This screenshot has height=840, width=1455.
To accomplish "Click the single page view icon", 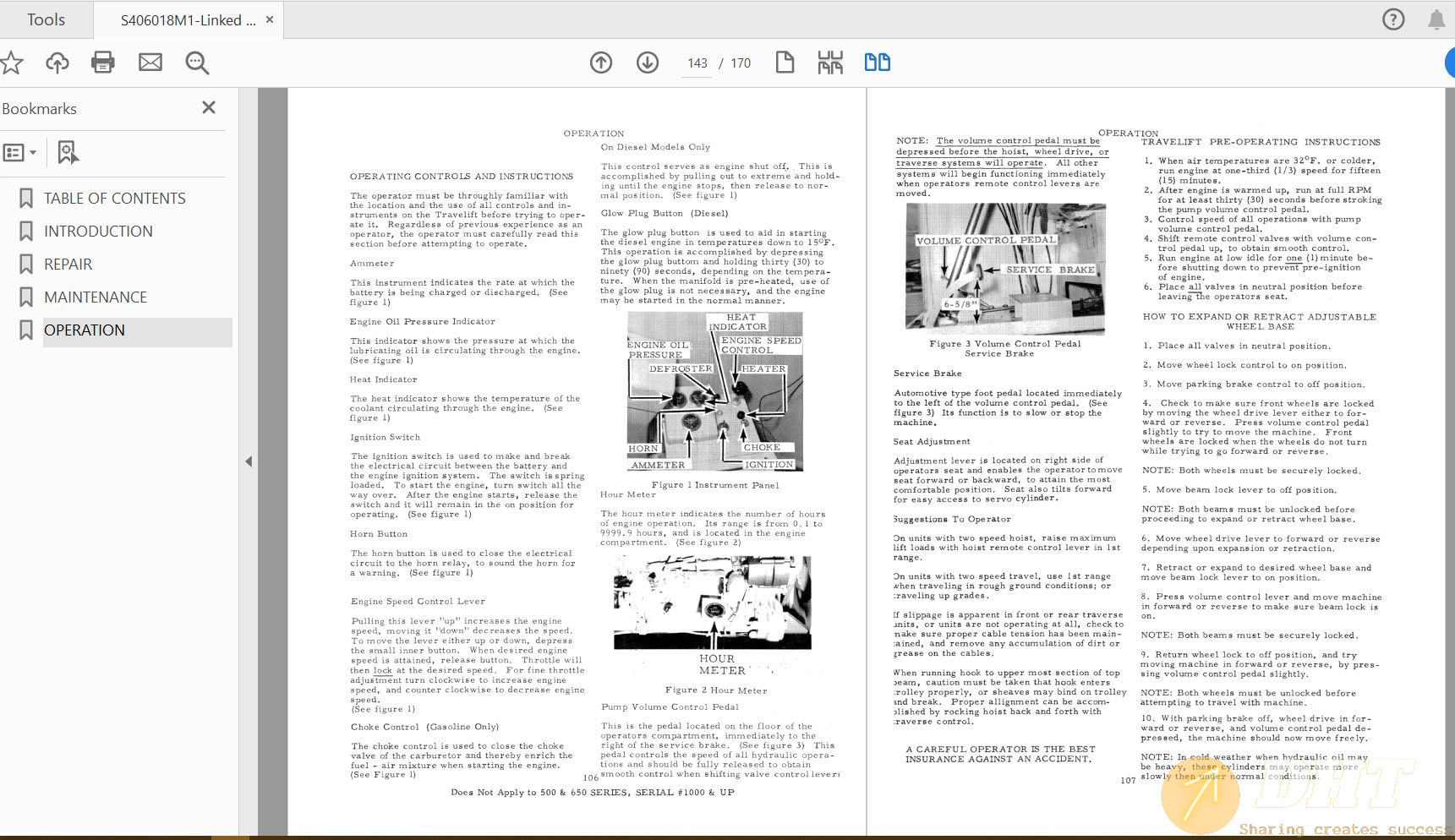I will pos(785,63).
